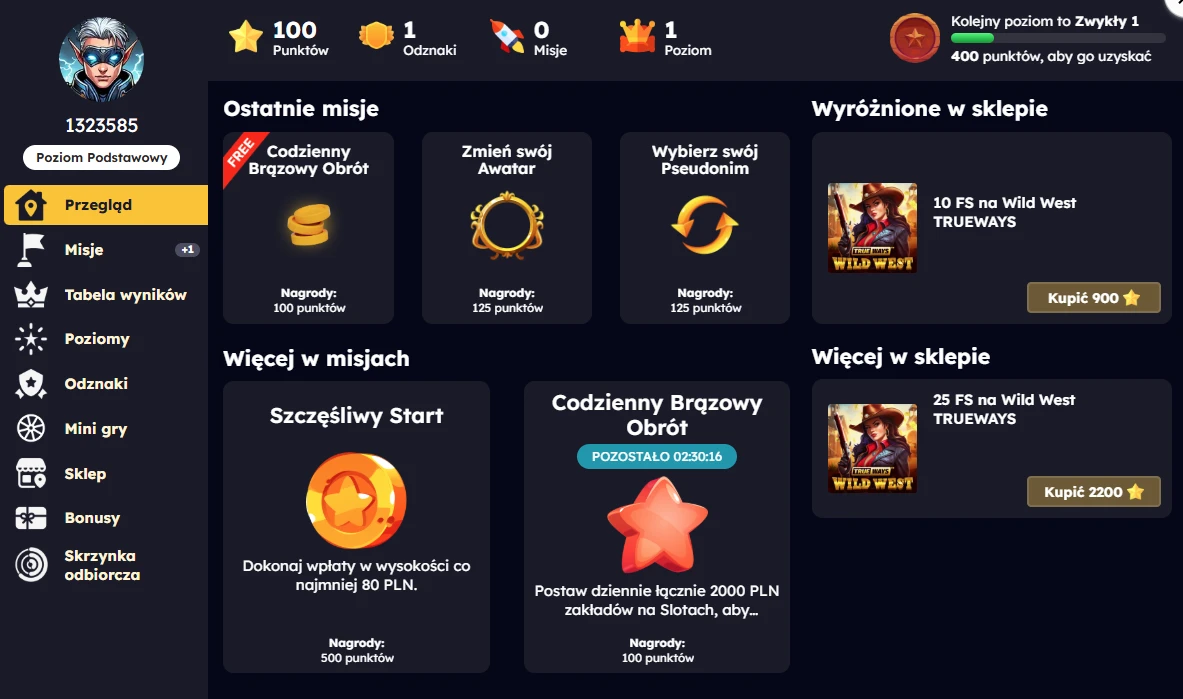Open the Misje flag icon in sidebar
This screenshot has width=1183, height=699.
[31, 250]
